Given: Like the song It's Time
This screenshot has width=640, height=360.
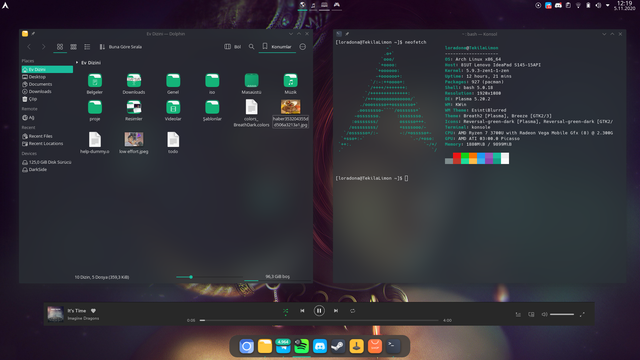Looking at the screenshot, I should coord(93,311).
